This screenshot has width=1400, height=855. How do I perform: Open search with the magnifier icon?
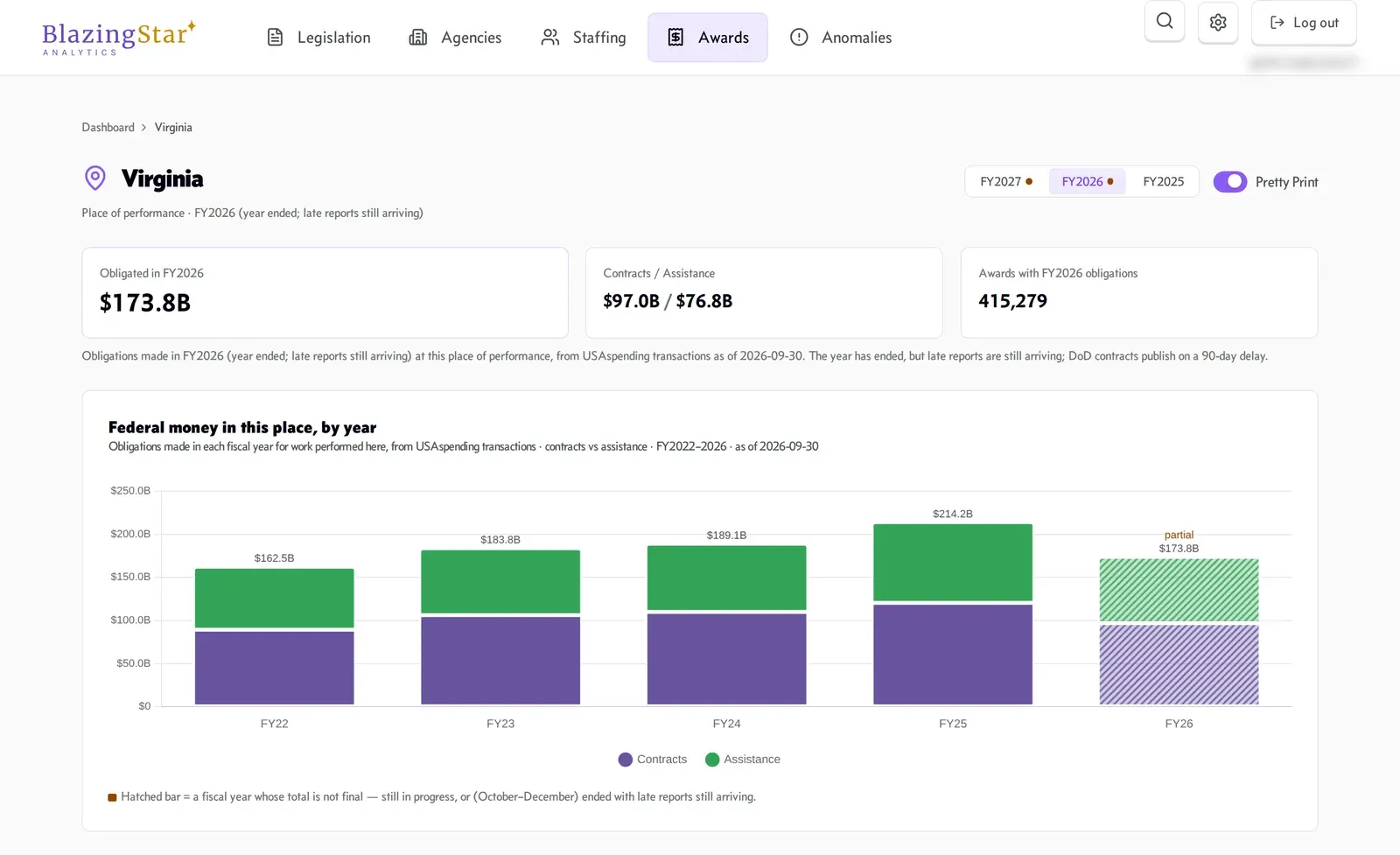[x=1165, y=21]
